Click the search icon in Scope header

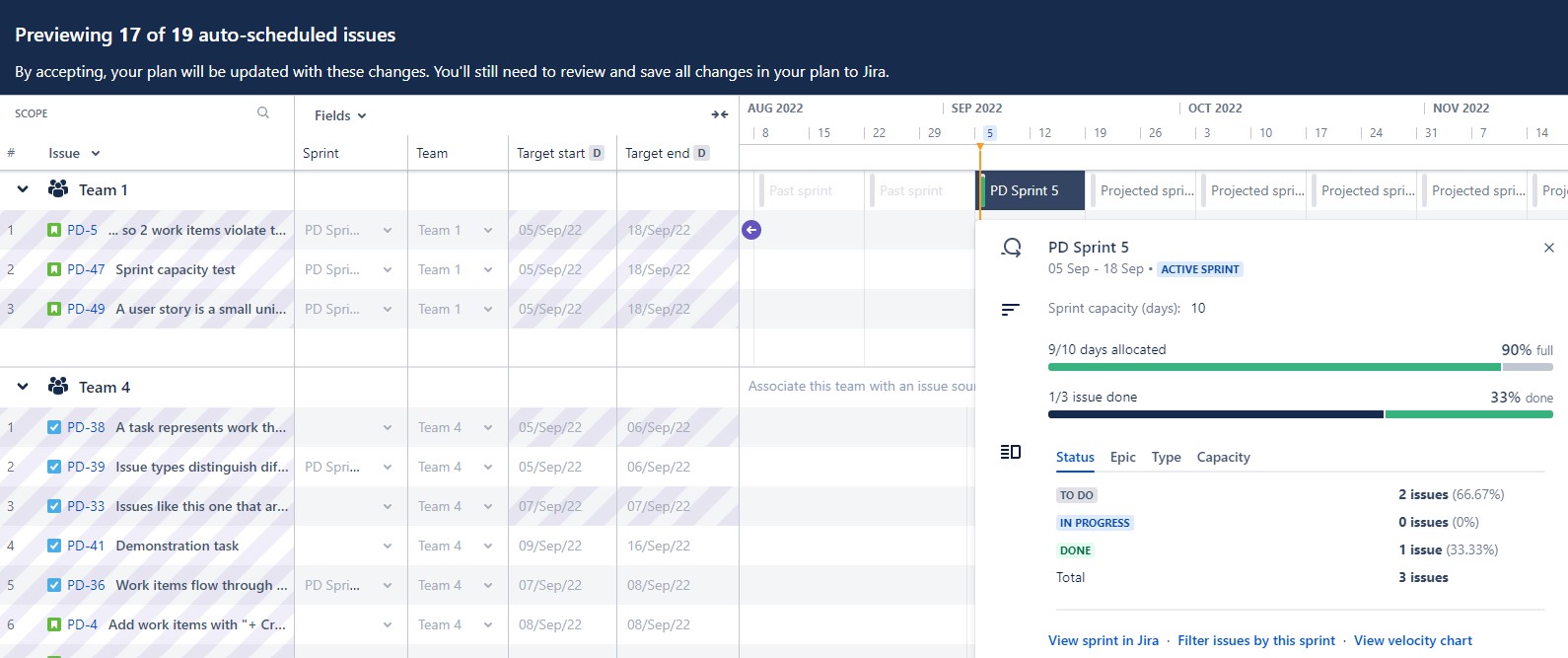tap(263, 112)
